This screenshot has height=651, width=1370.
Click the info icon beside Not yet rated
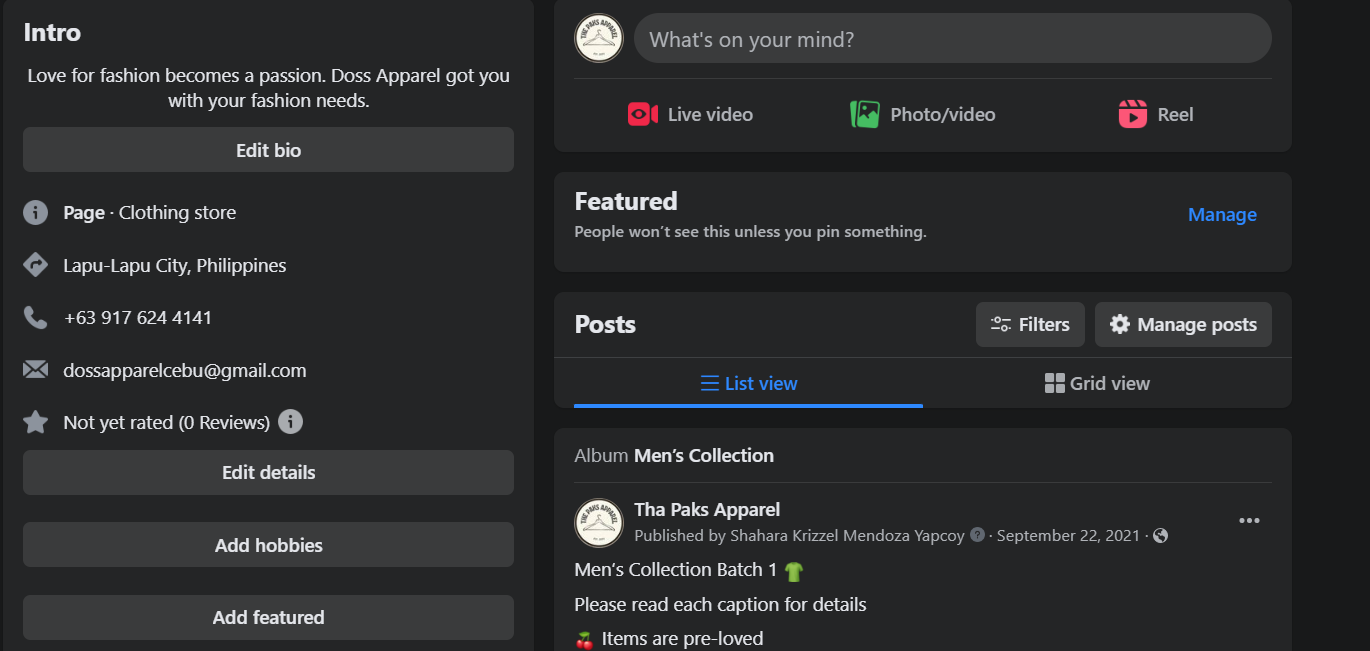290,422
